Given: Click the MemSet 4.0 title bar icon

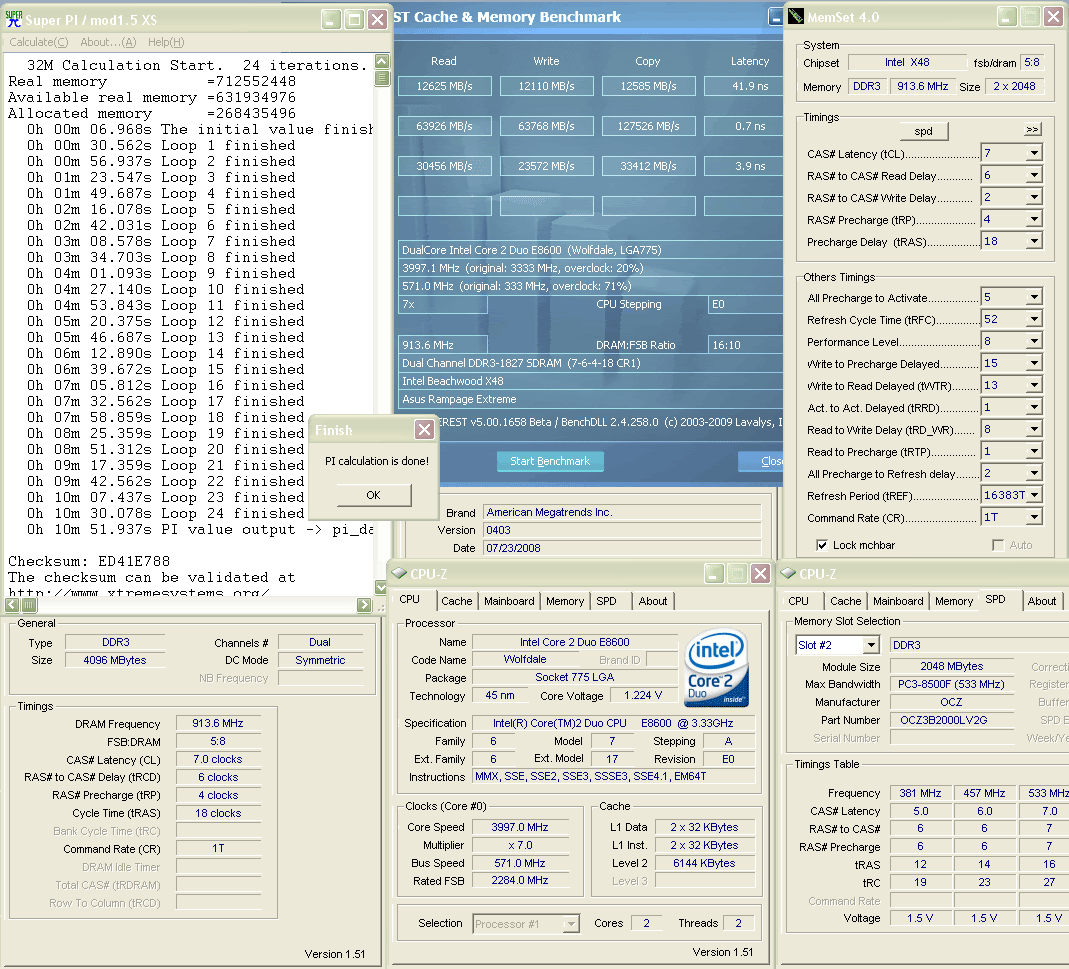Looking at the screenshot, I should [x=796, y=16].
